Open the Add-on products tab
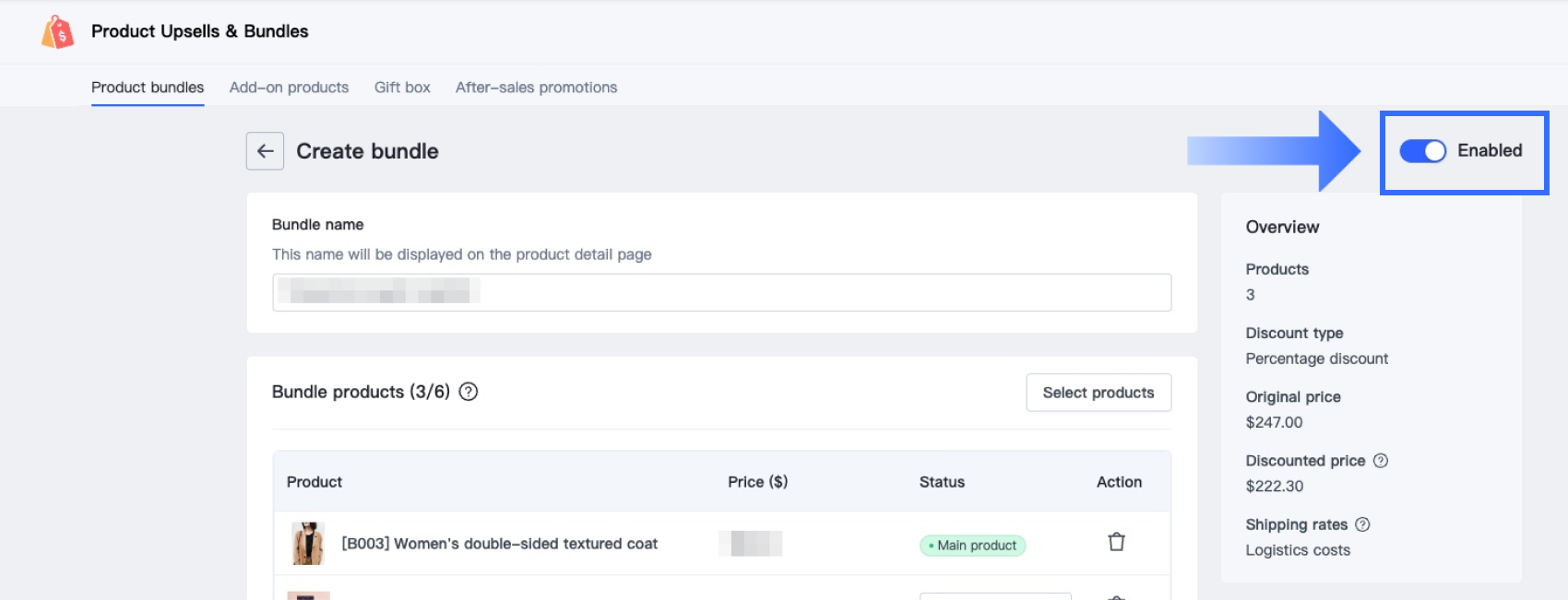The height and width of the screenshot is (600, 1568). 289,88
